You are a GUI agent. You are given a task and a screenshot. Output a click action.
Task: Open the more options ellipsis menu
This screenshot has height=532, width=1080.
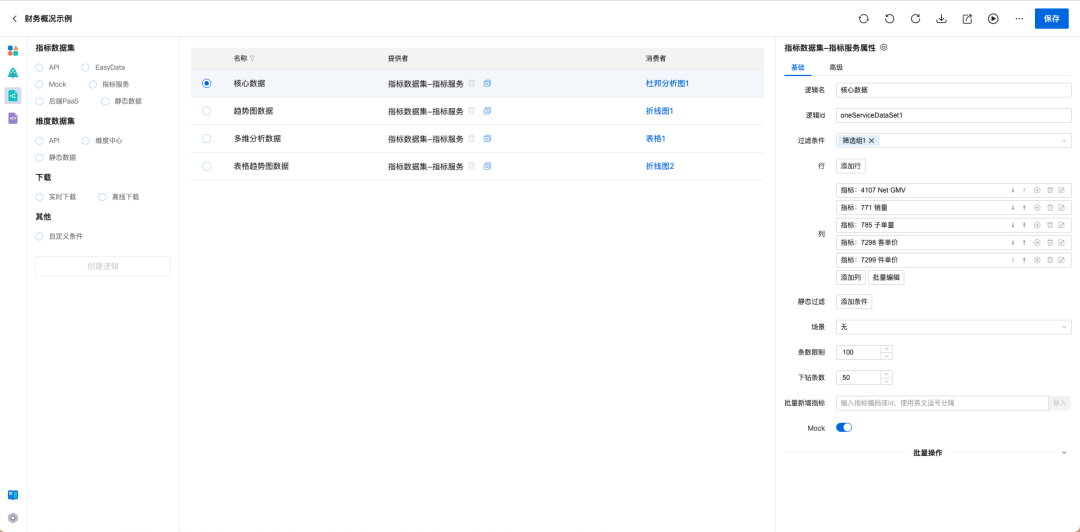[1019, 19]
